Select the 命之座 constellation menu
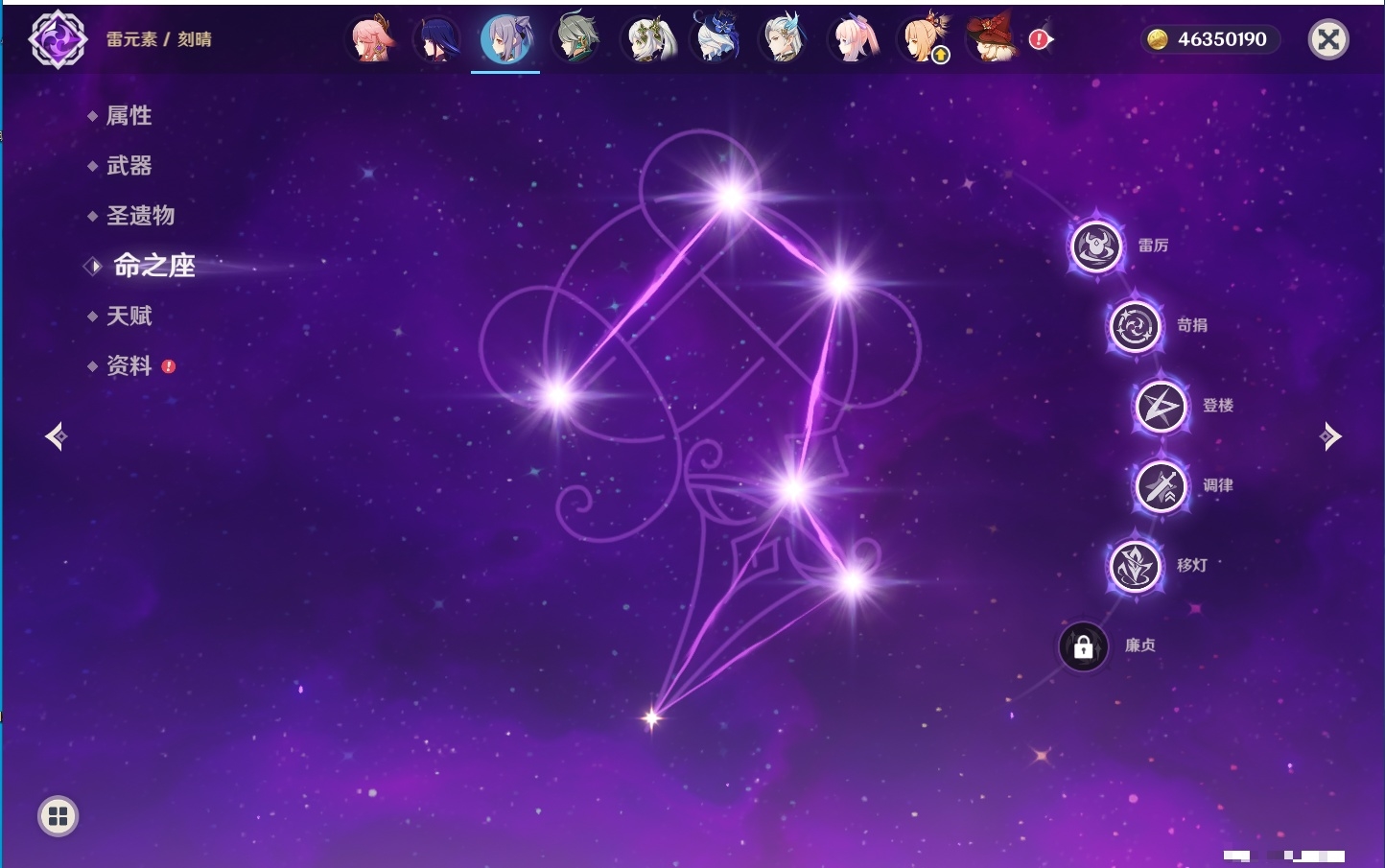 point(154,266)
